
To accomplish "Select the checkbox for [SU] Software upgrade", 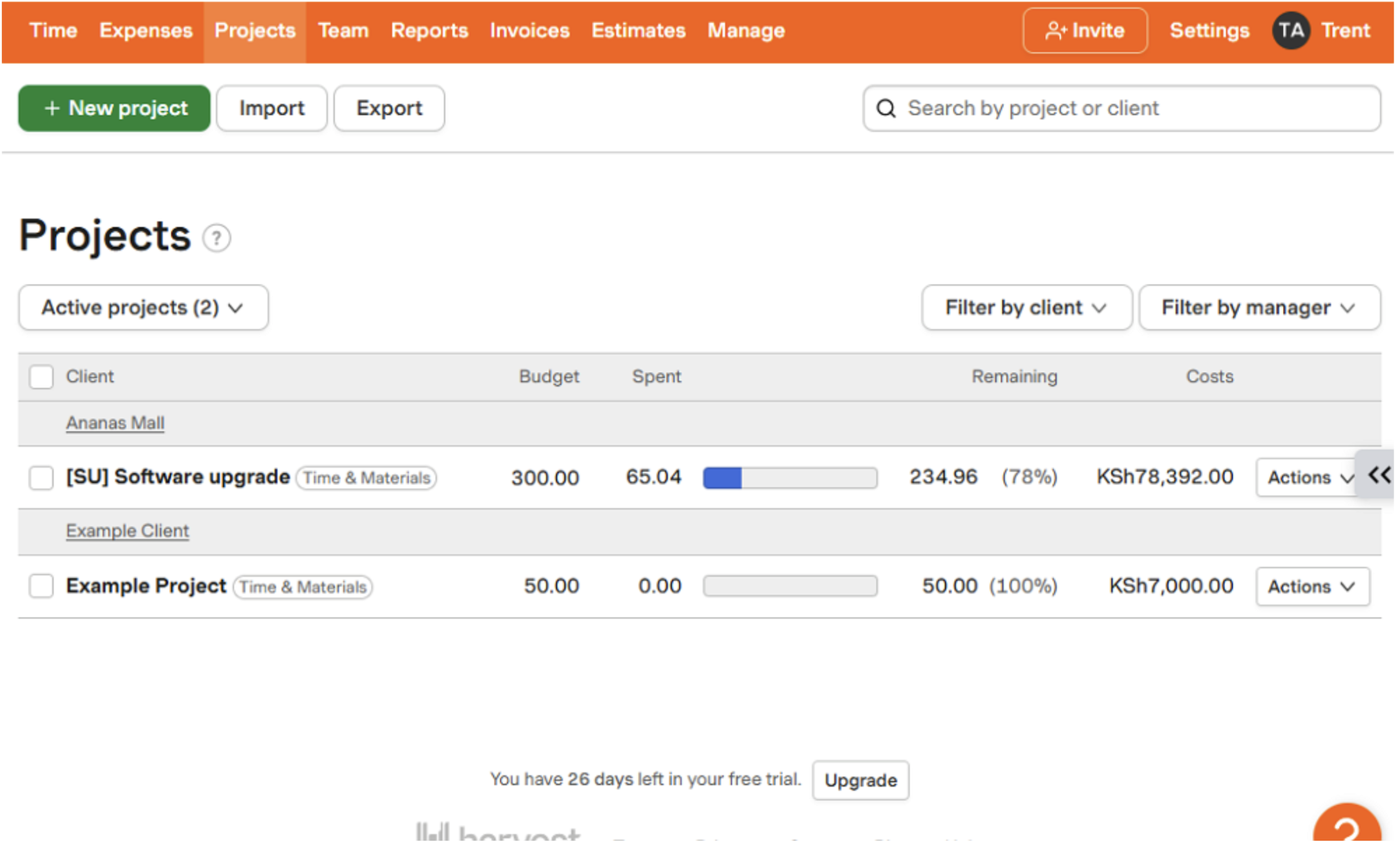I will coord(41,478).
